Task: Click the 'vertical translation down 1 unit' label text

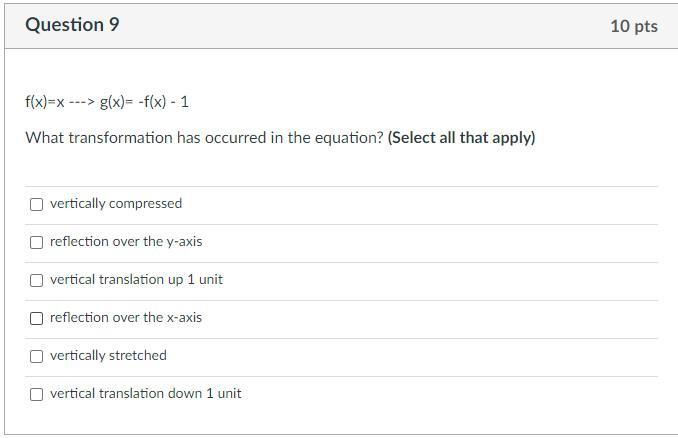Action: 146,394
